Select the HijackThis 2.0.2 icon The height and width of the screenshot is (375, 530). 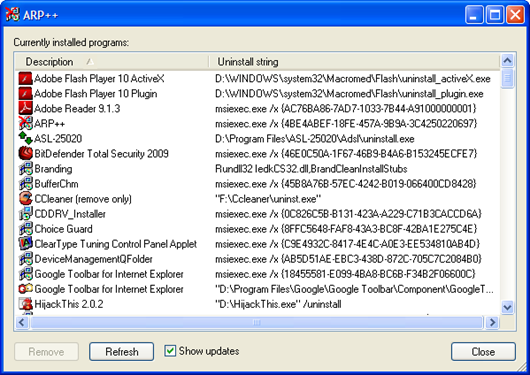[x=25, y=304]
